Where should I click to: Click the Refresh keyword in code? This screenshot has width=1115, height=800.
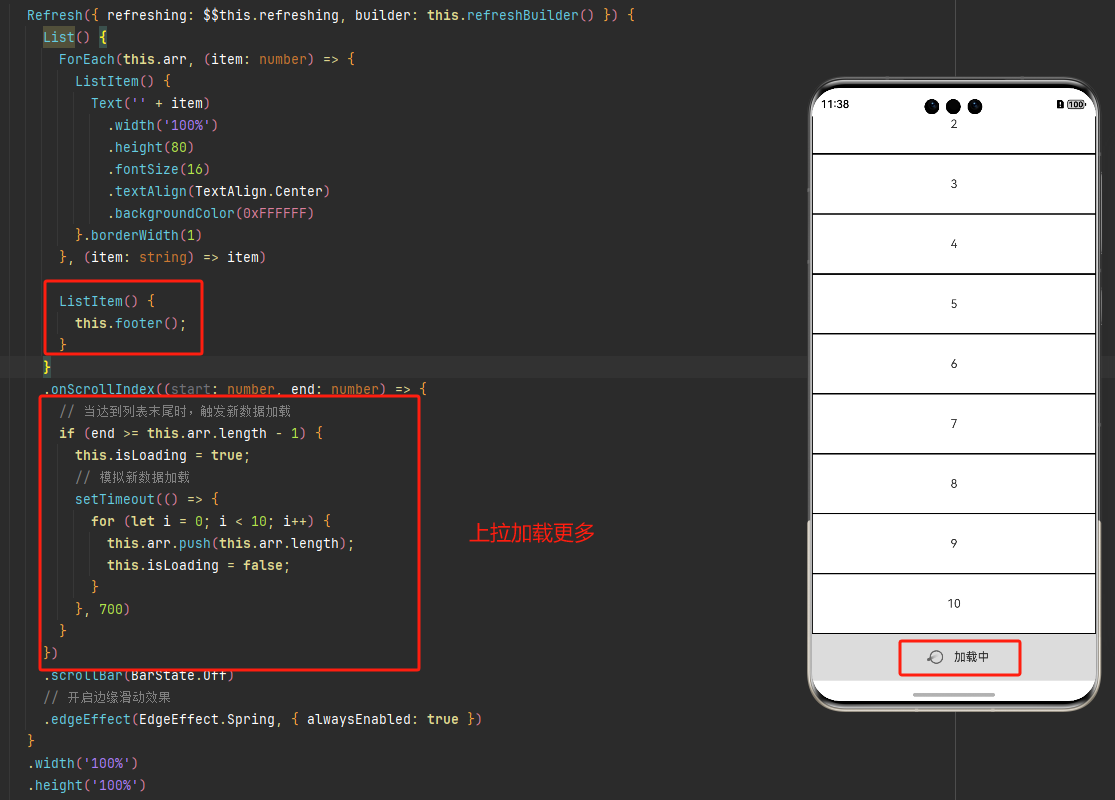[55, 15]
